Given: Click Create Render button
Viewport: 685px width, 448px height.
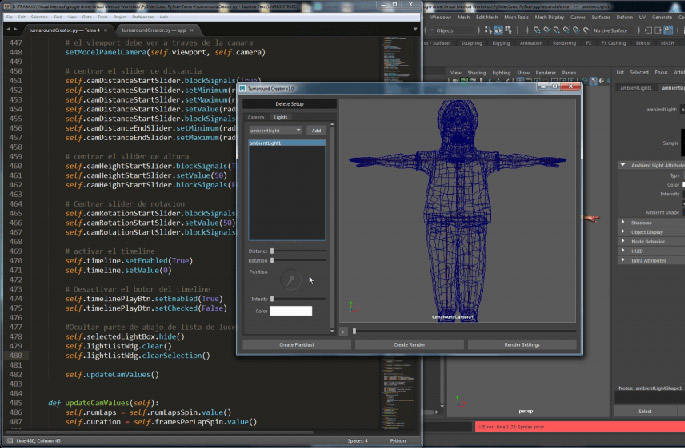Looking at the screenshot, I should (409, 345).
